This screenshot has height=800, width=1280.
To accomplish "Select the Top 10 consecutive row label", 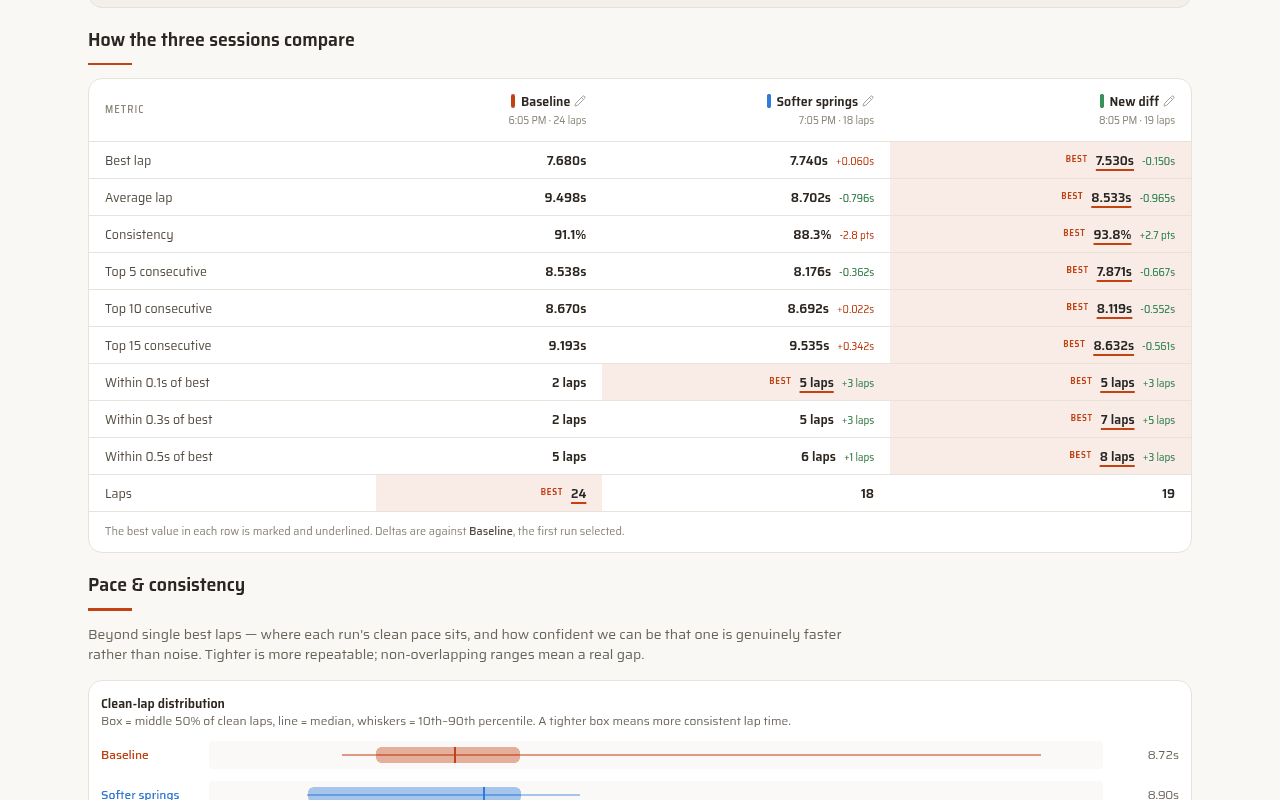I will pyautogui.click(x=158, y=308).
